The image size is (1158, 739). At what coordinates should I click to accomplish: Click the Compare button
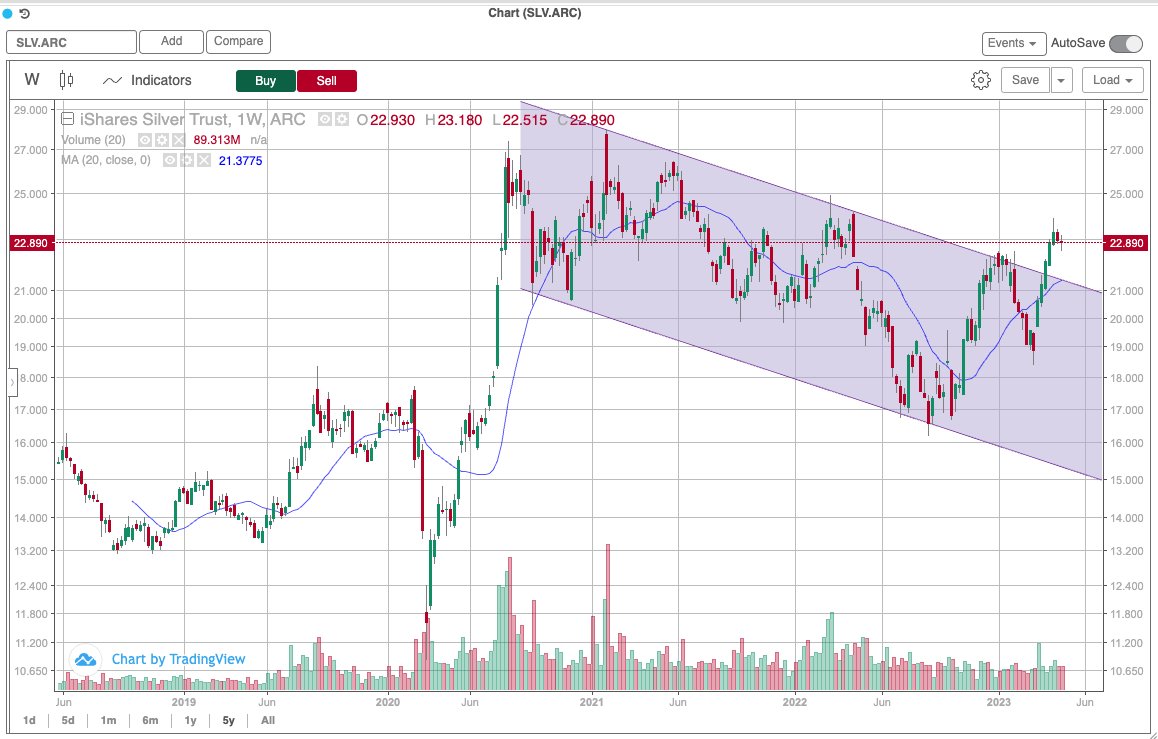click(239, 41)
